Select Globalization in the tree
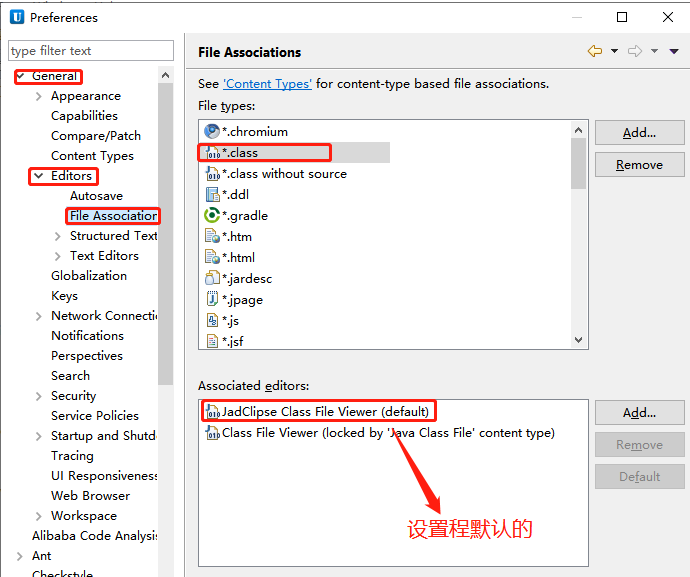Screen dimensions: 690x577 pyautogui.click(x=89, y=276)
